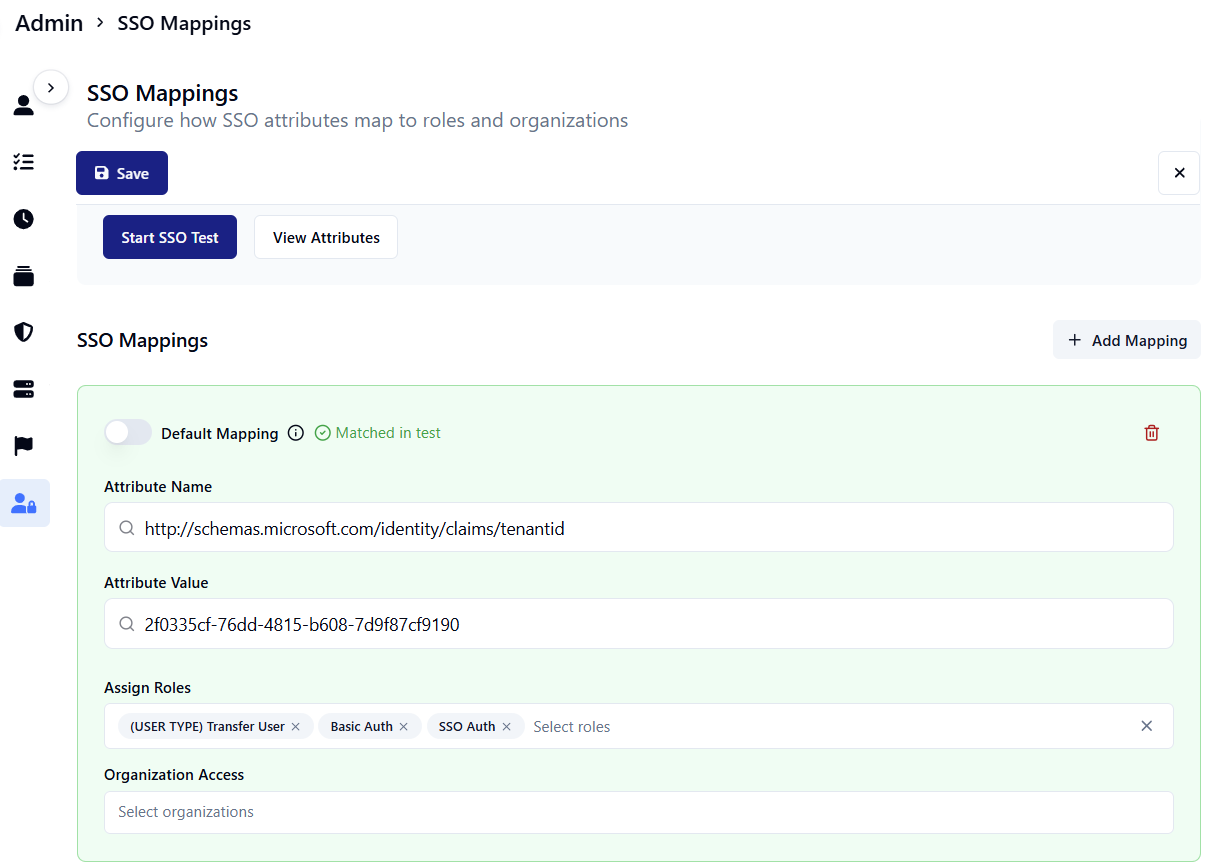This screenshot has height=867, width=1210.
Task: Open the shield security sidebar icon
Action: (24, 332)
